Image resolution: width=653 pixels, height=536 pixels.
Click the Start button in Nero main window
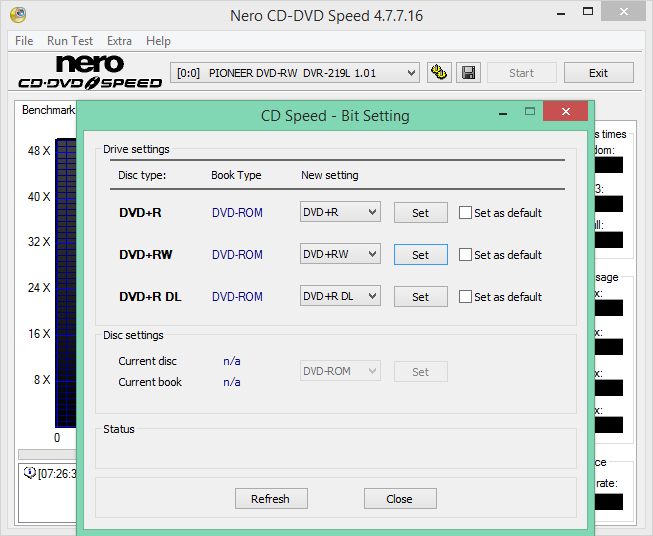coord(521,73)
